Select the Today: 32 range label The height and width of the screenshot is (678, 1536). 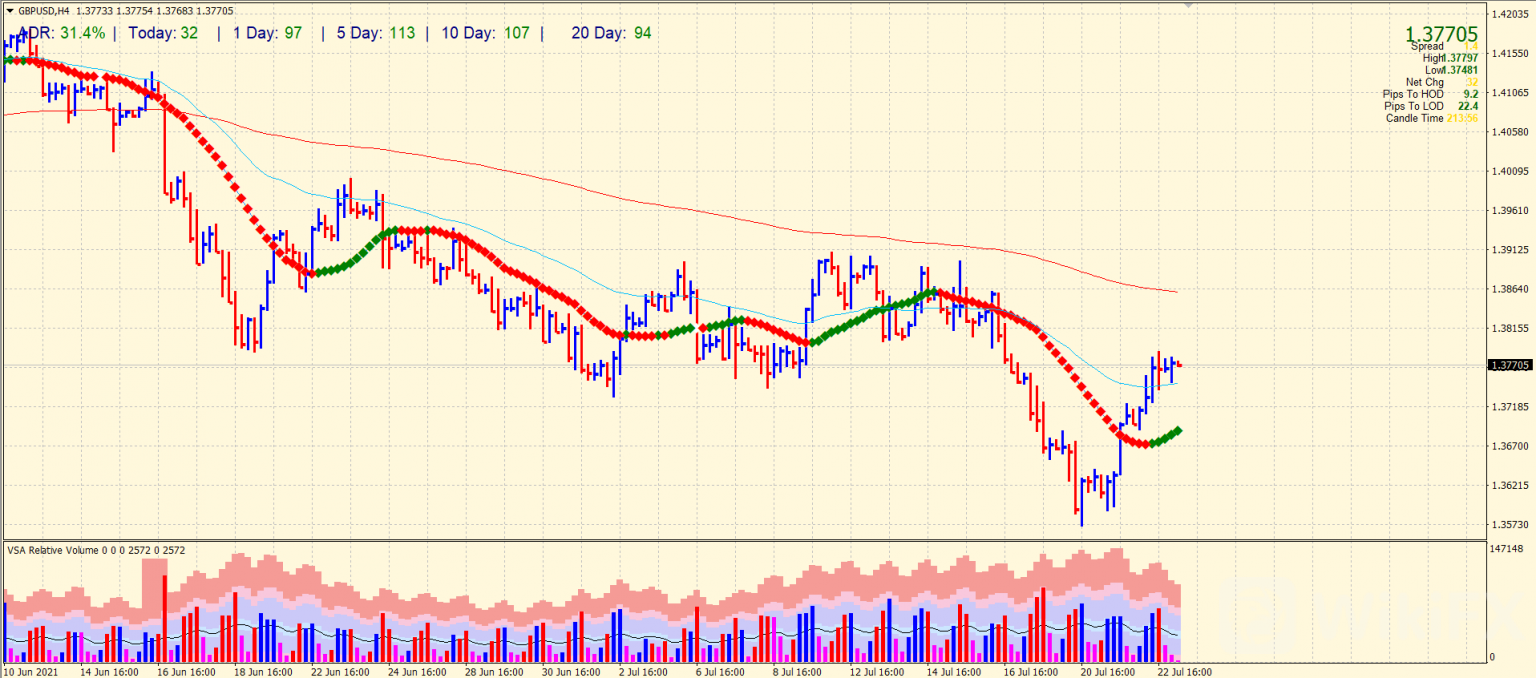click(x=163, y=33)
